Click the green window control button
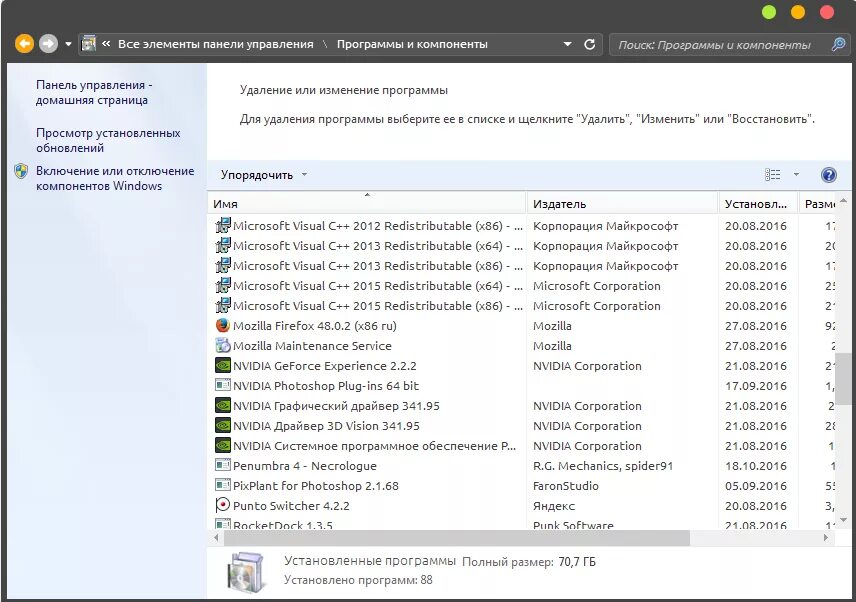Viewport: 856px width, 602px height. 769,12
